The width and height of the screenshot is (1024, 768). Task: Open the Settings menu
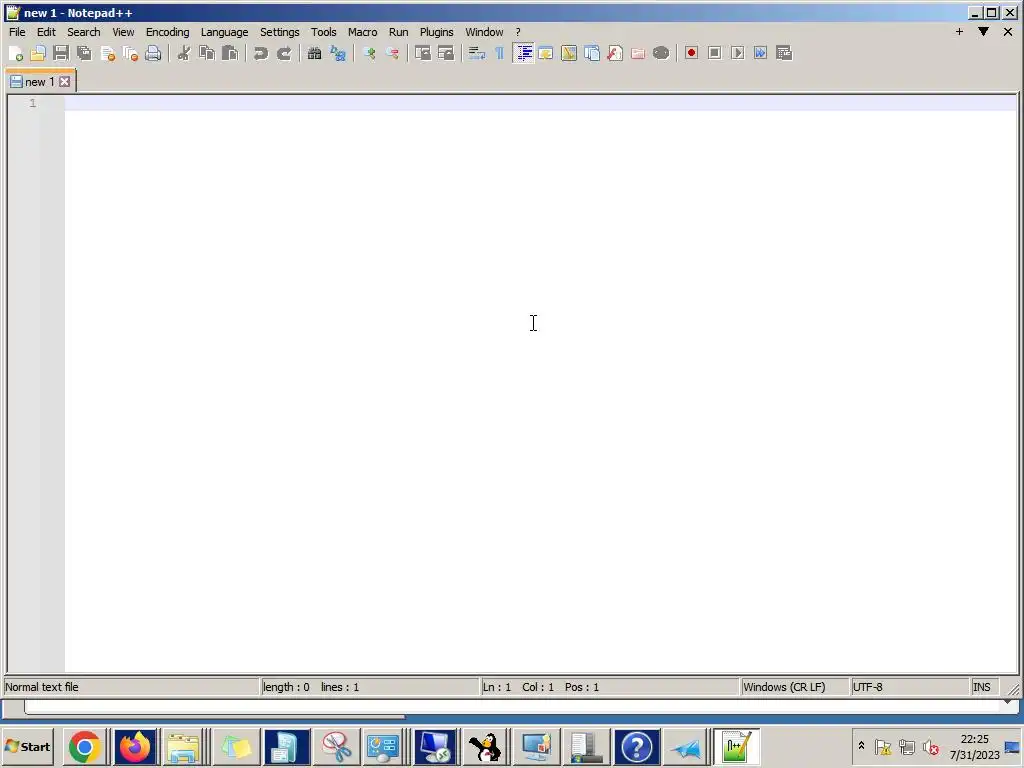click(280, 32)
